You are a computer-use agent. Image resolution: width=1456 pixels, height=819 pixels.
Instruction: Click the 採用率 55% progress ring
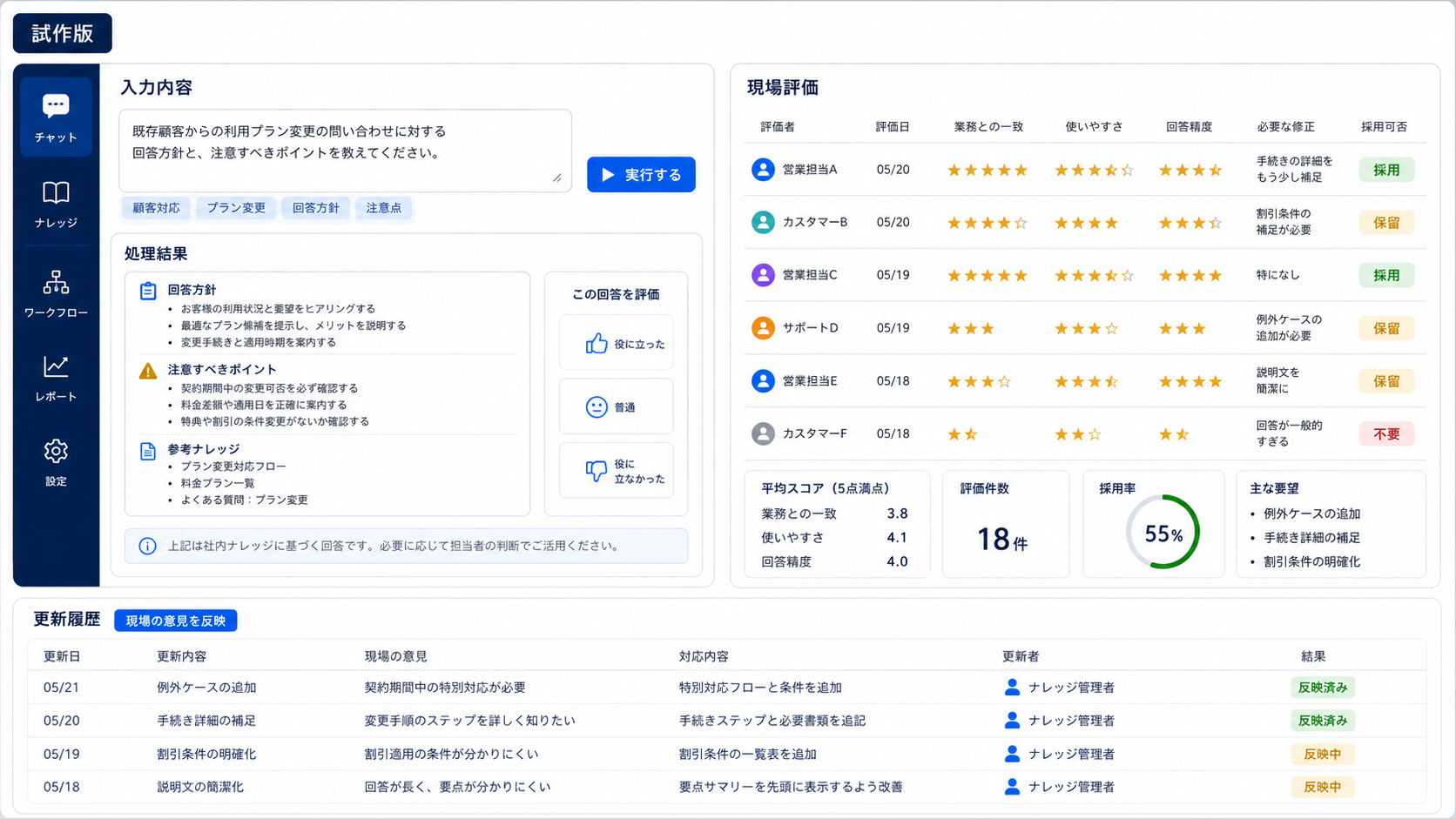(x=1163, y=533)
